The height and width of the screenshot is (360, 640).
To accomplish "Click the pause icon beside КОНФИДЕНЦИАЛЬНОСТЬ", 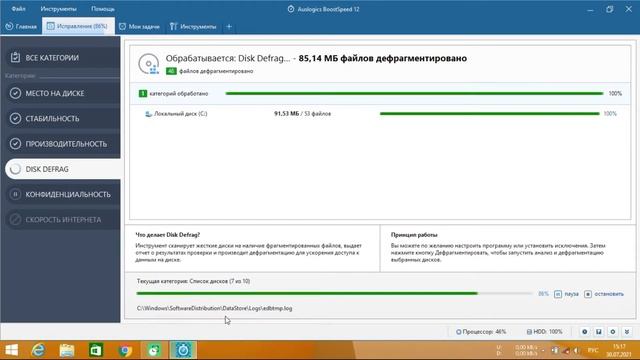I will [15, 194].
